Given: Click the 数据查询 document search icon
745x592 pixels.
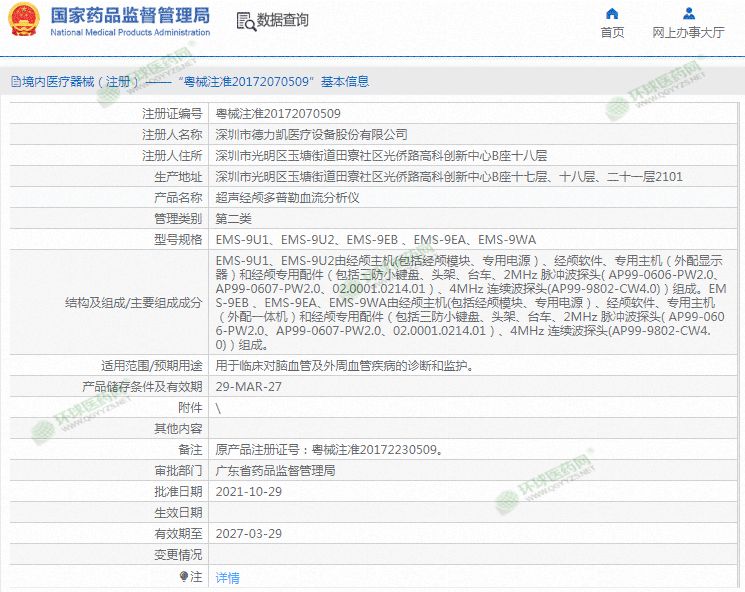Looking at the screenshot, I should coord(245,21).
